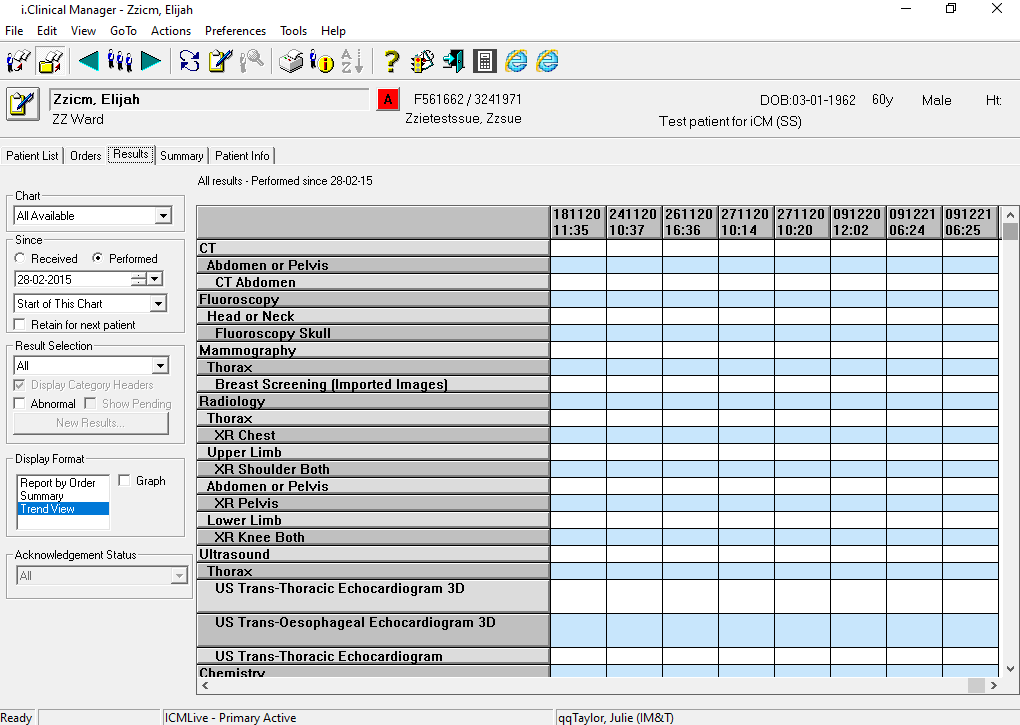Click the 'Fluoroscopy Skull' row header
The image size is (1020, 725).
point(373,333)
